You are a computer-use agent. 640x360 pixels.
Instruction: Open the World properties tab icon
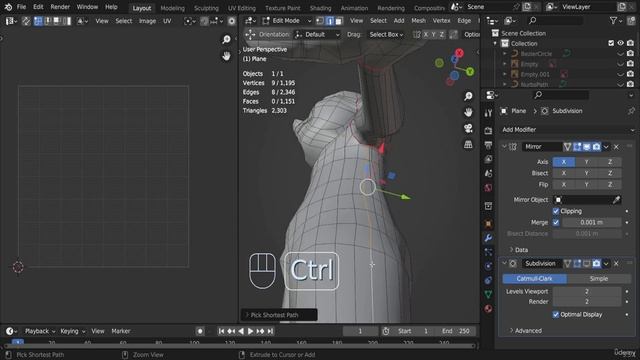coord(488,188)
